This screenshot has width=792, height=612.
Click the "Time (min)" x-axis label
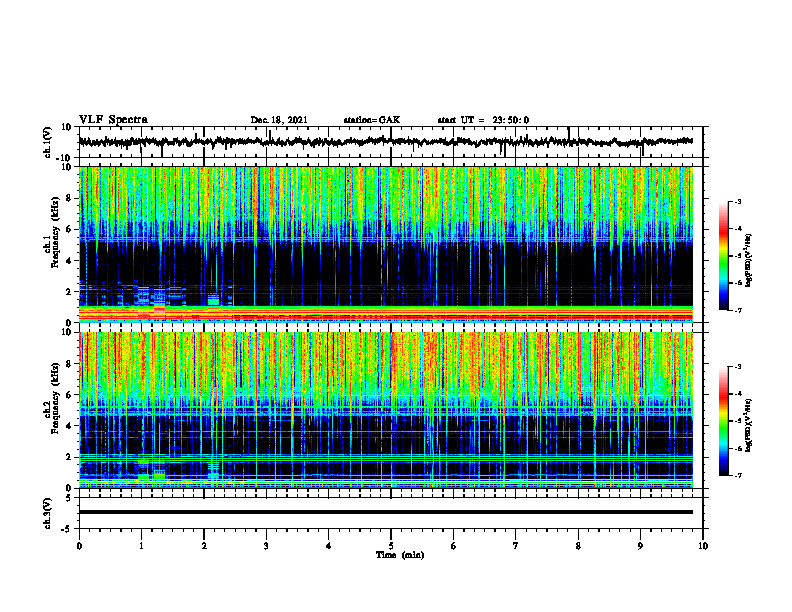400,555
